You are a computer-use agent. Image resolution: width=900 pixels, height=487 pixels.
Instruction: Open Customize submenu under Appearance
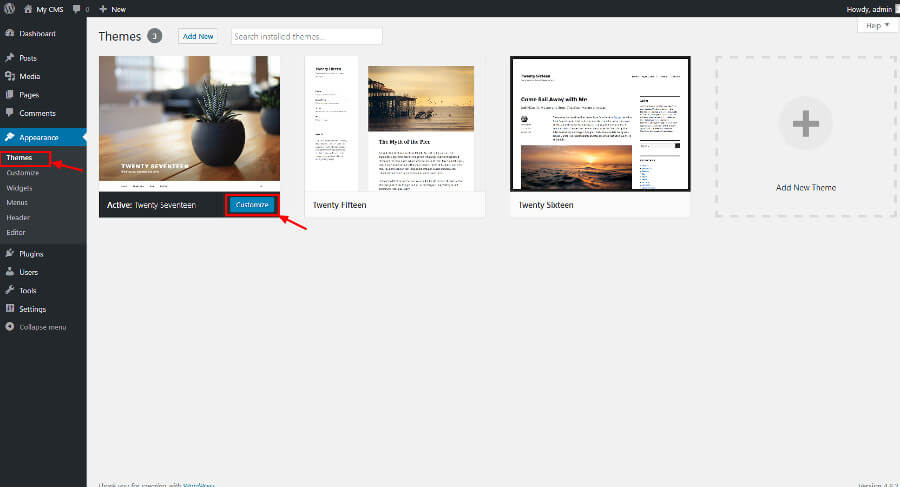tap(23, 173)
